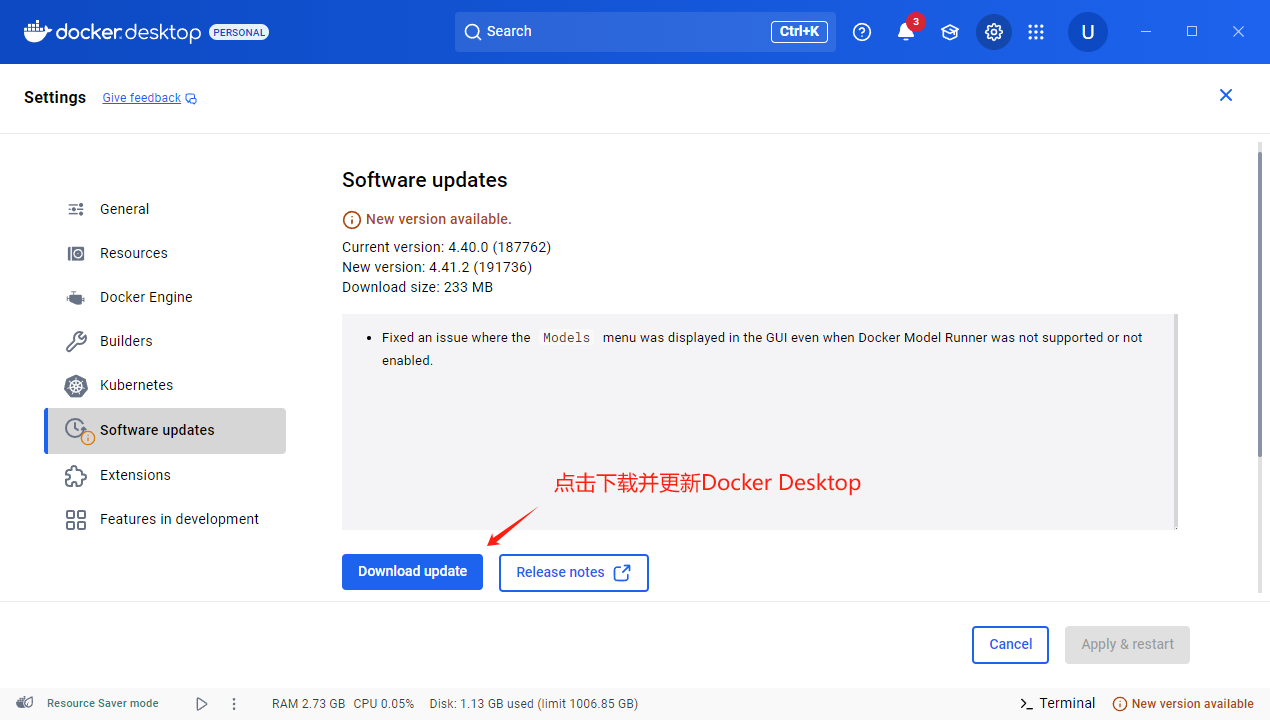
Task: Click New version available in status bar
Action: click(1183, 704)
